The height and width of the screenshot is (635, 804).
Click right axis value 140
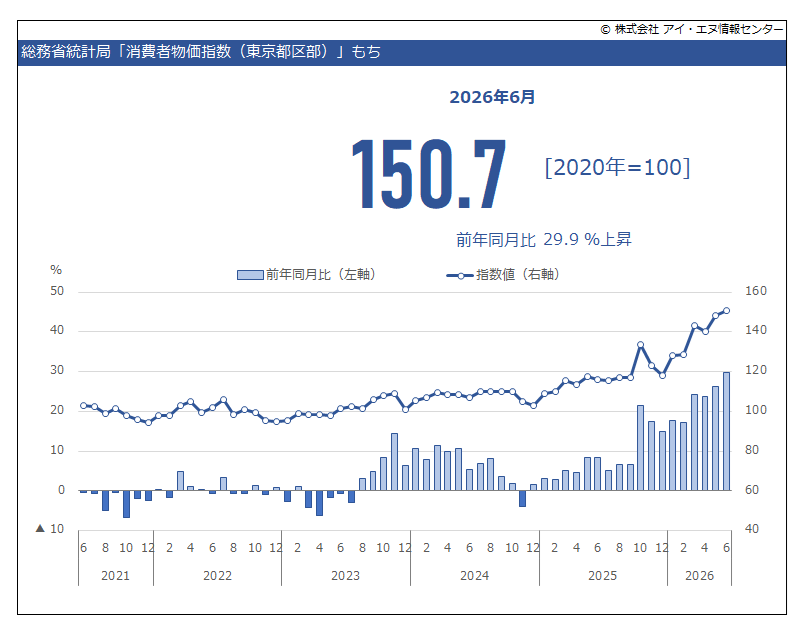(x=756, y=330)
